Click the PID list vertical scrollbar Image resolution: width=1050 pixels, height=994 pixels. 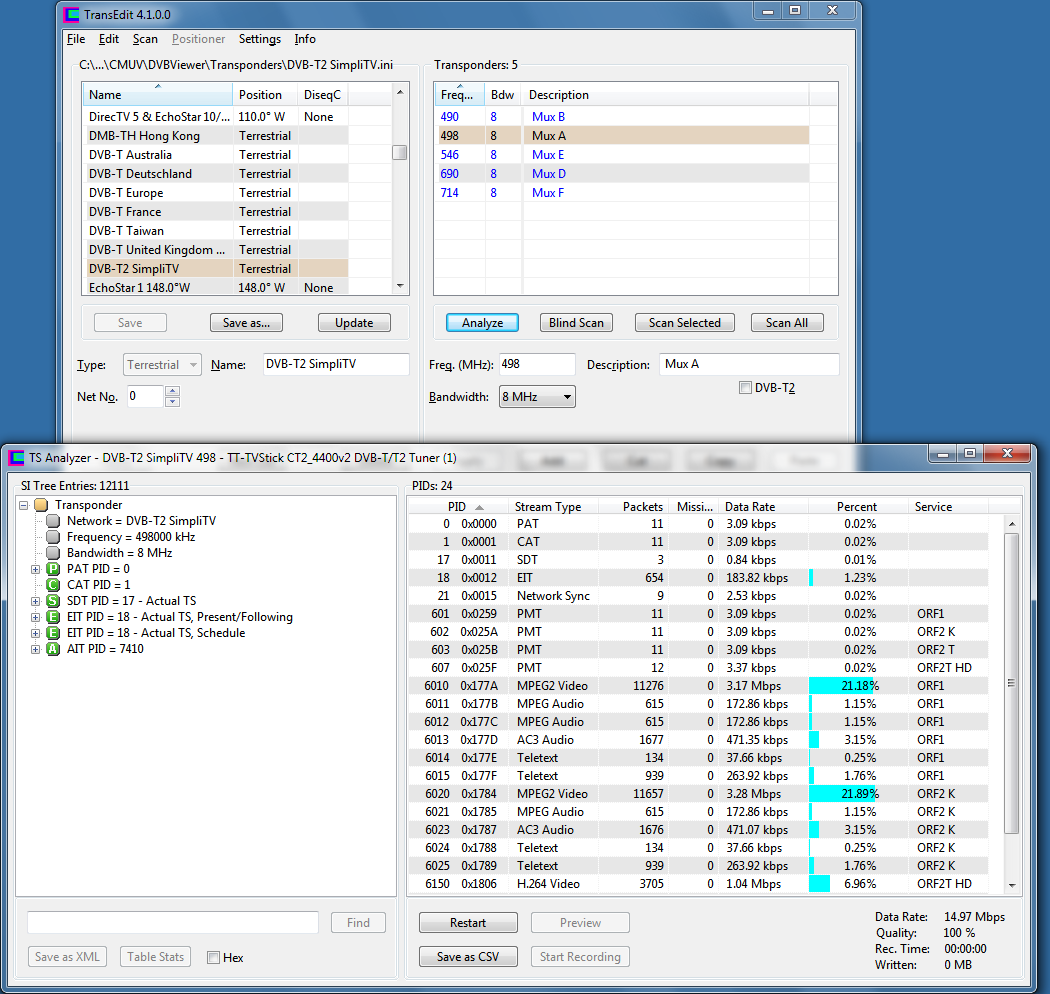(x=1011, y=683)
